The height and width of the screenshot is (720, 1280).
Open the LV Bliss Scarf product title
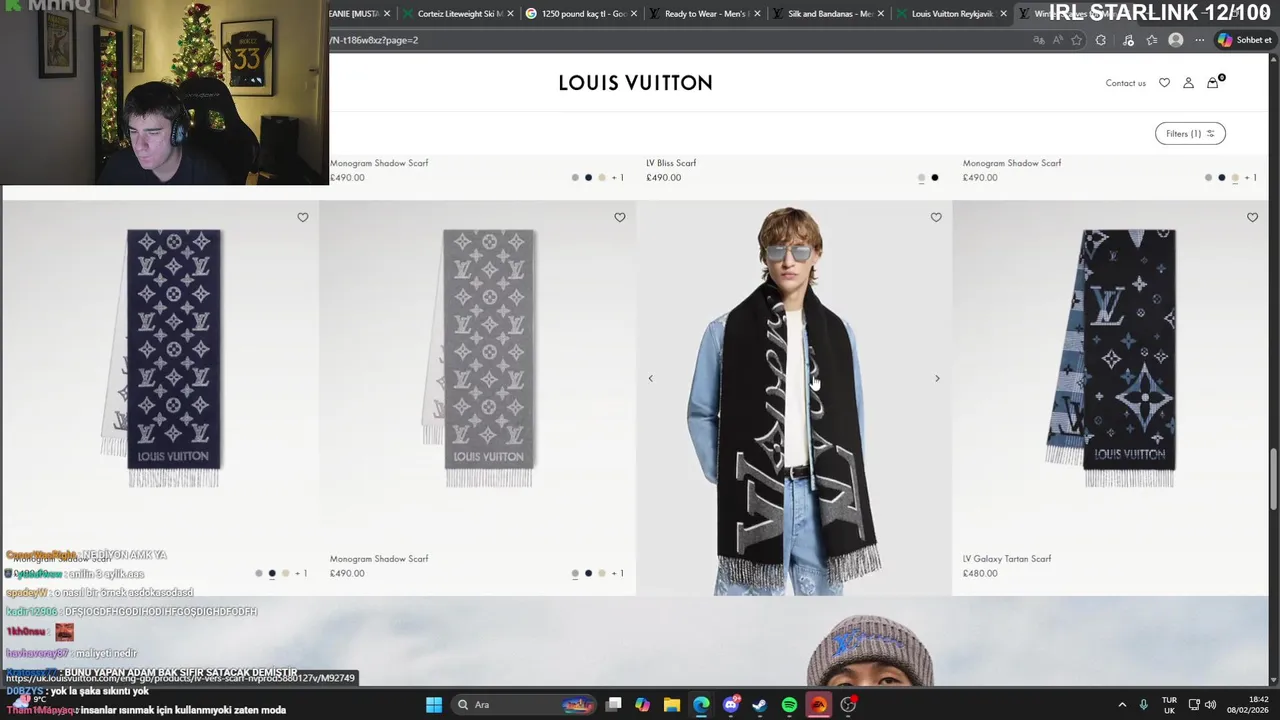(x=671, y=163)
